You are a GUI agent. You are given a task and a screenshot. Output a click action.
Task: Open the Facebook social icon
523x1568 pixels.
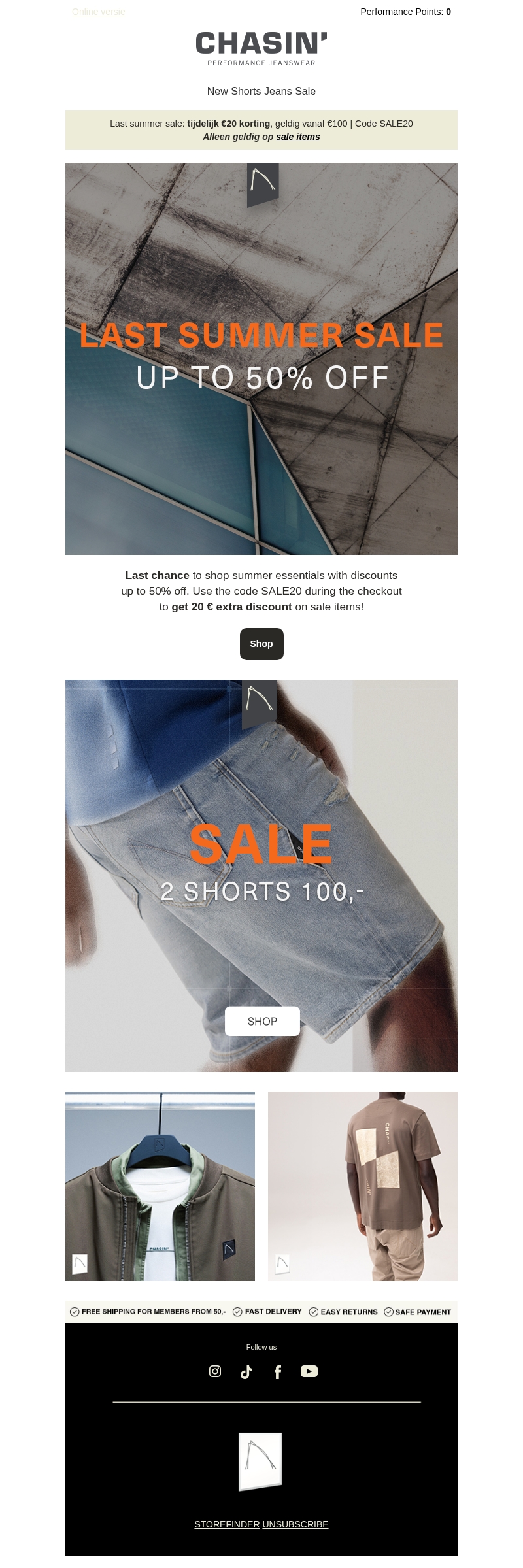(277, 1372)
